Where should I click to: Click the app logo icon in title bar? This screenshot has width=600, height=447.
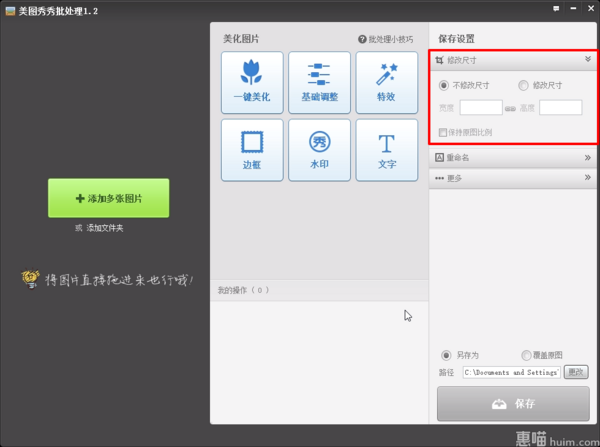point(10,11)
